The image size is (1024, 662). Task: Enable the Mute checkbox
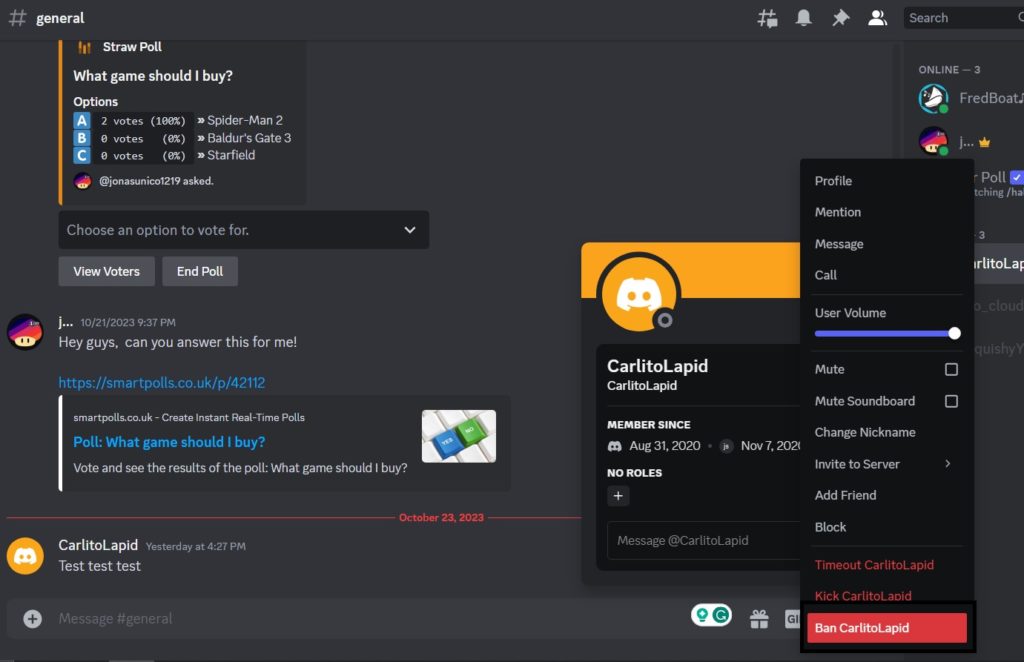coord(951,369)
